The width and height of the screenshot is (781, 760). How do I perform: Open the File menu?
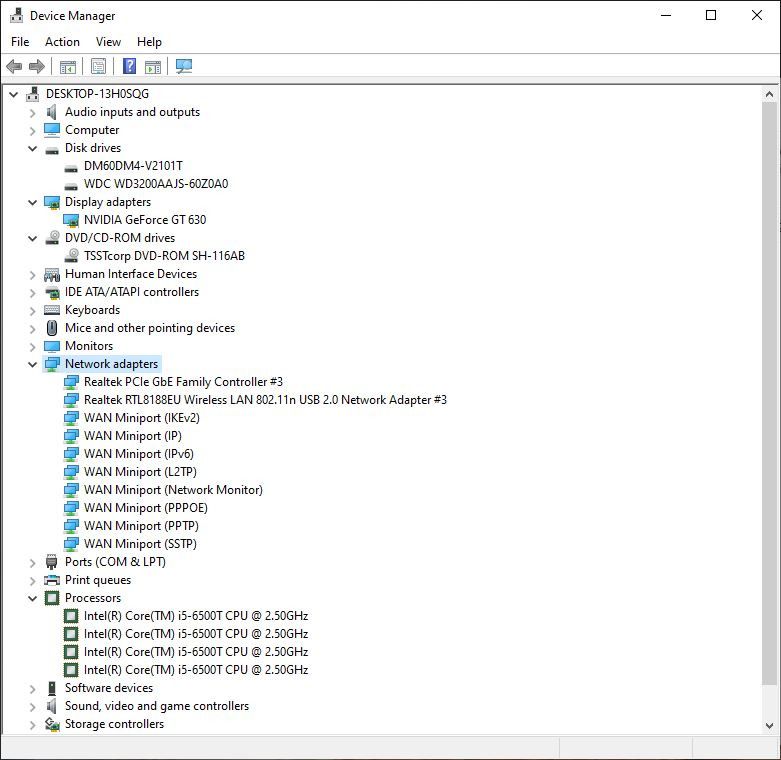(x=20, y=42)
